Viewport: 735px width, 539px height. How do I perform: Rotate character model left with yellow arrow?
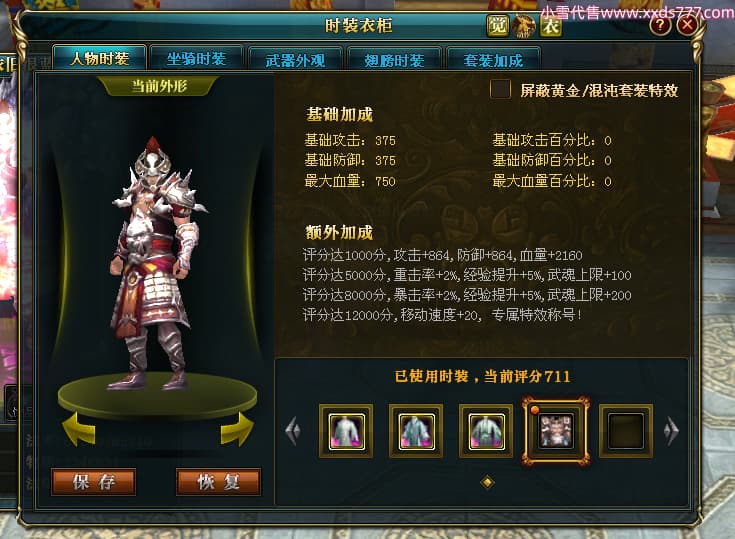pos(79,429)
